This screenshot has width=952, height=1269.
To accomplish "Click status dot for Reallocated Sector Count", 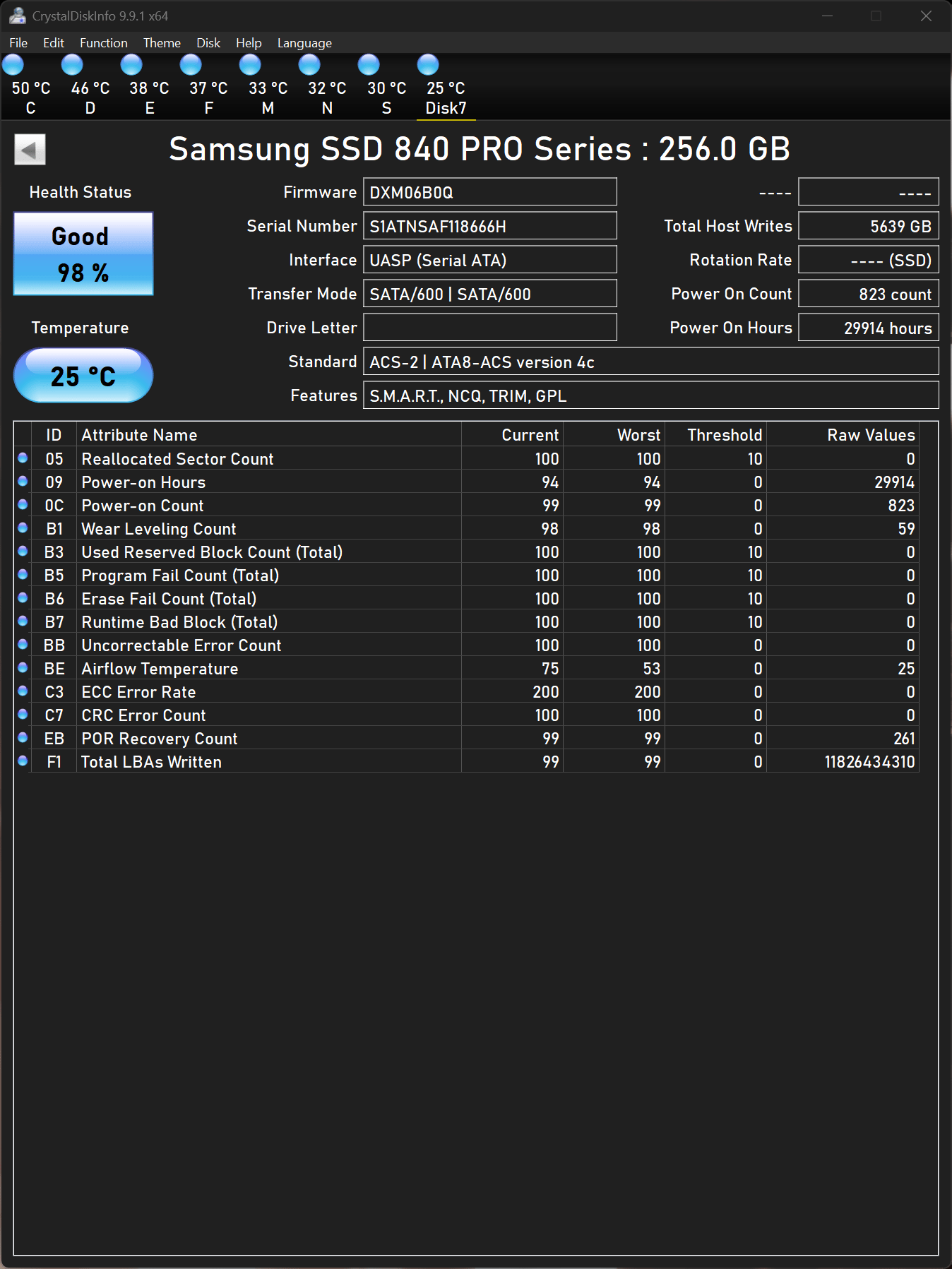I will pyautogui.click(x=23, y=458).
